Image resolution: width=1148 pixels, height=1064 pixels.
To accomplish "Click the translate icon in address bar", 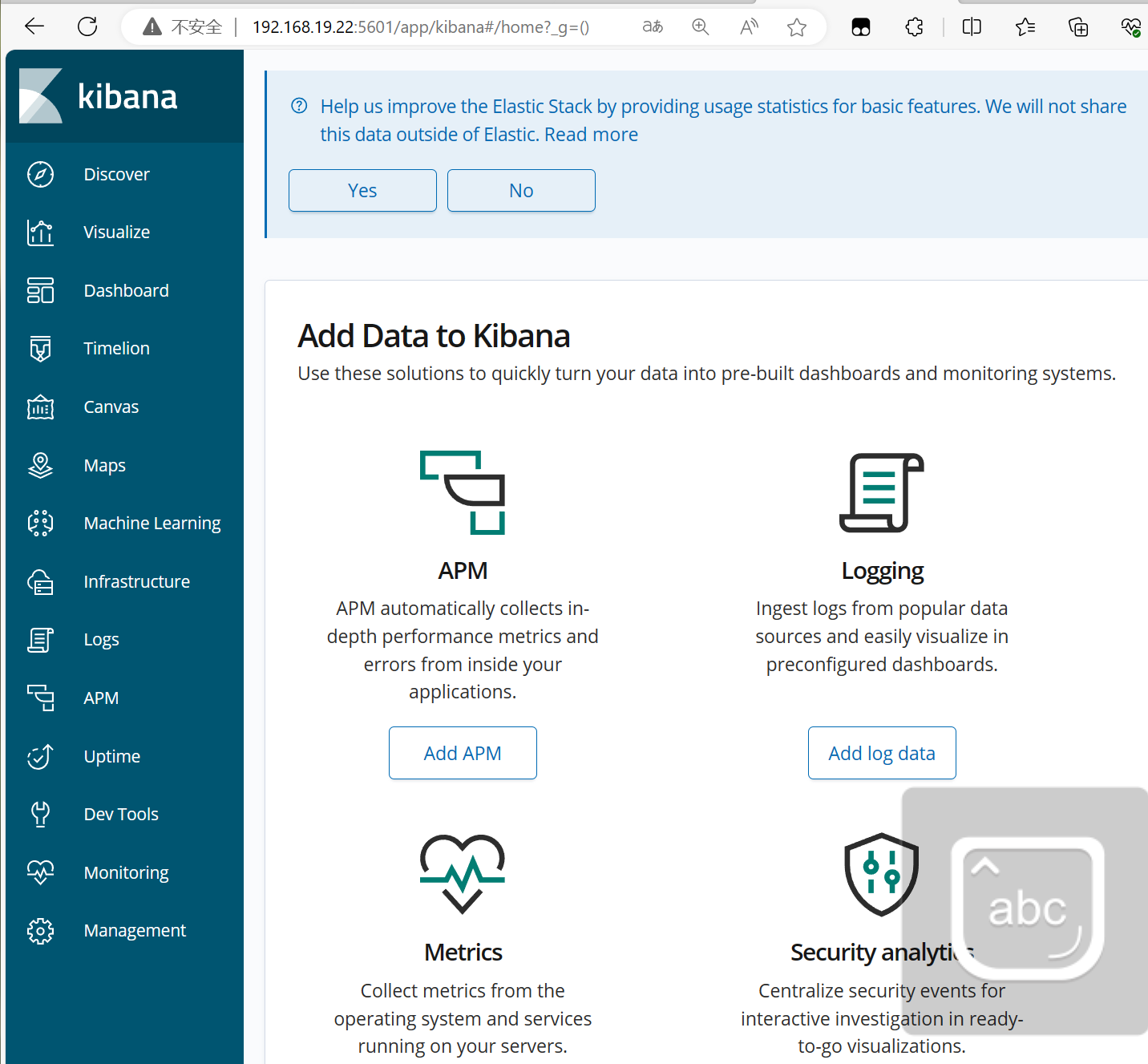I will pos(653,27).
